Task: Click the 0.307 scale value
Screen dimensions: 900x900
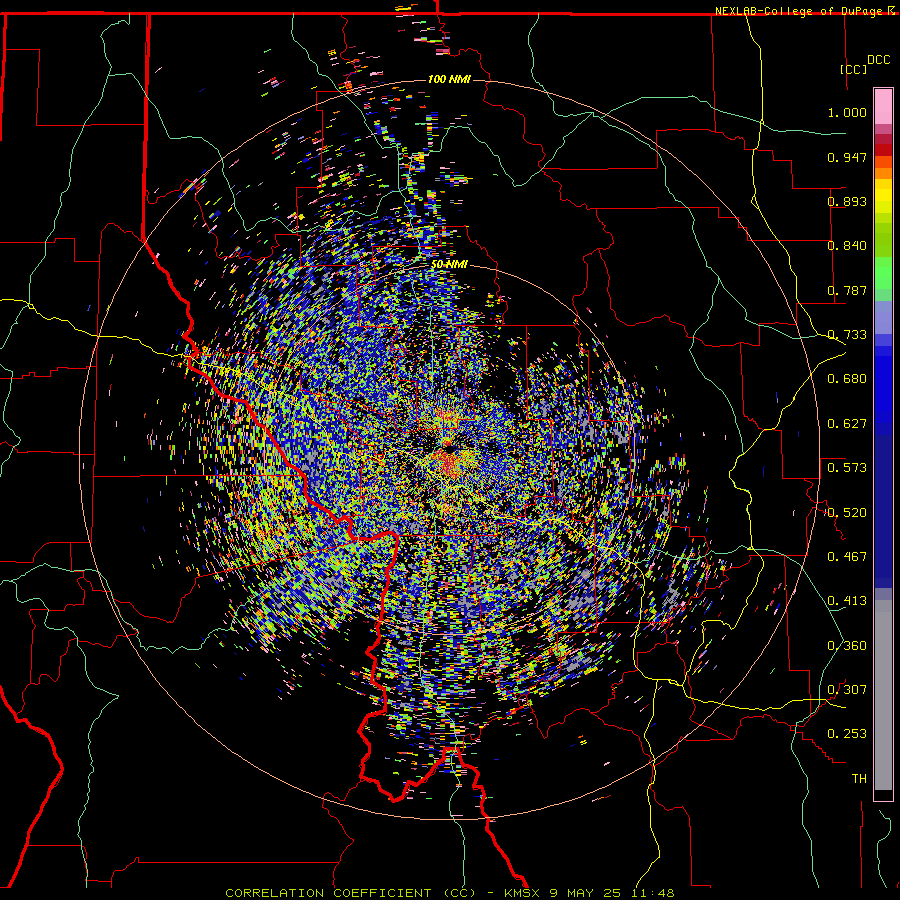Action: (847, 690)
